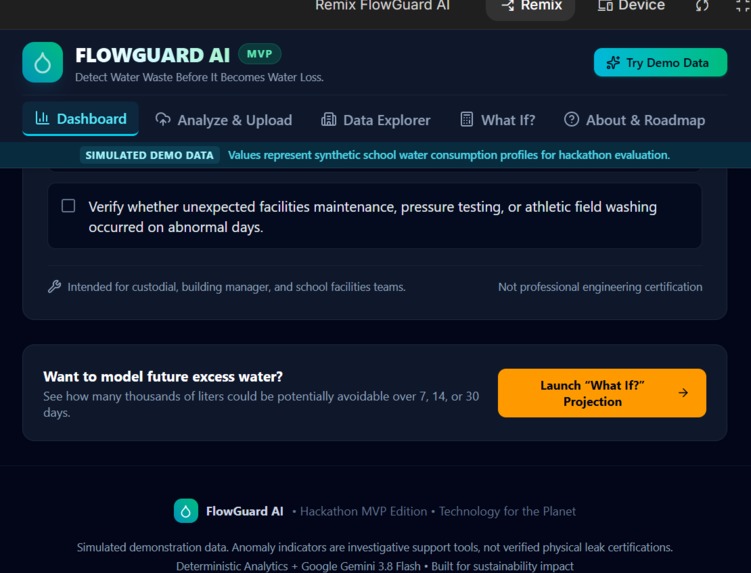
Task: Click the wrench icon by custodial note
Action: coord(54,286)
